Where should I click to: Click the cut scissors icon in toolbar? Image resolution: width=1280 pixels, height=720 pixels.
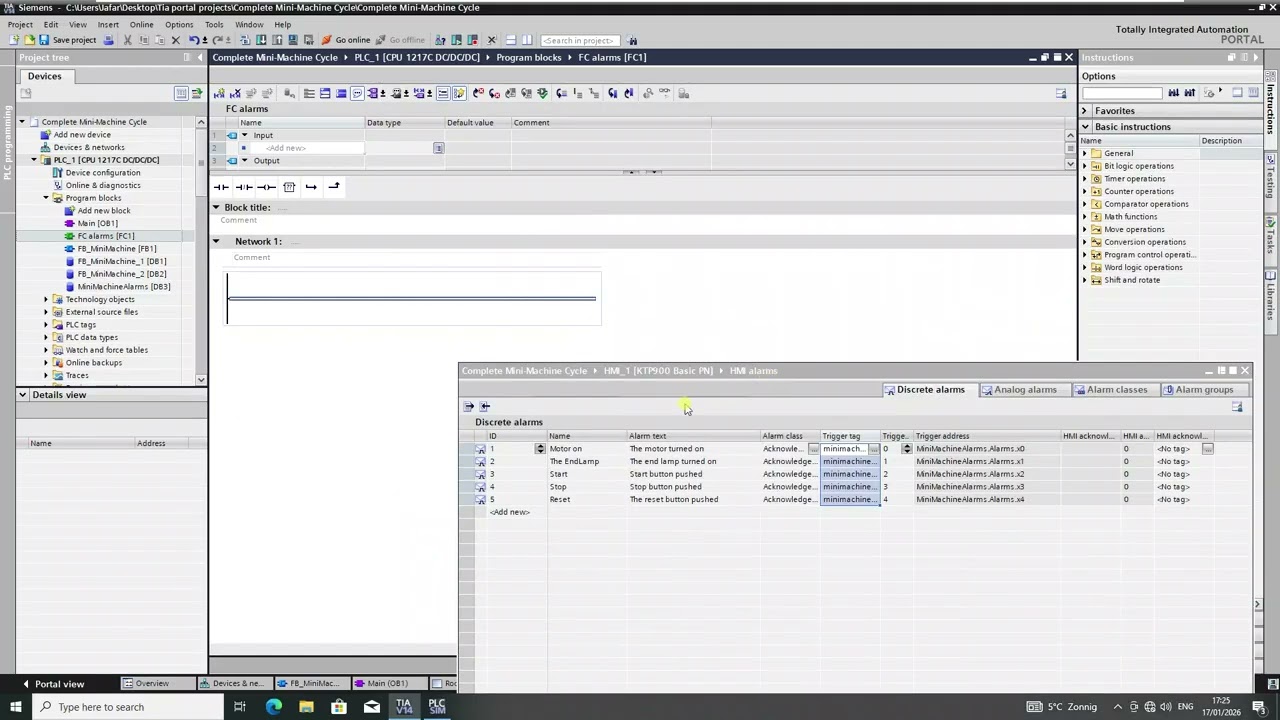127,40
